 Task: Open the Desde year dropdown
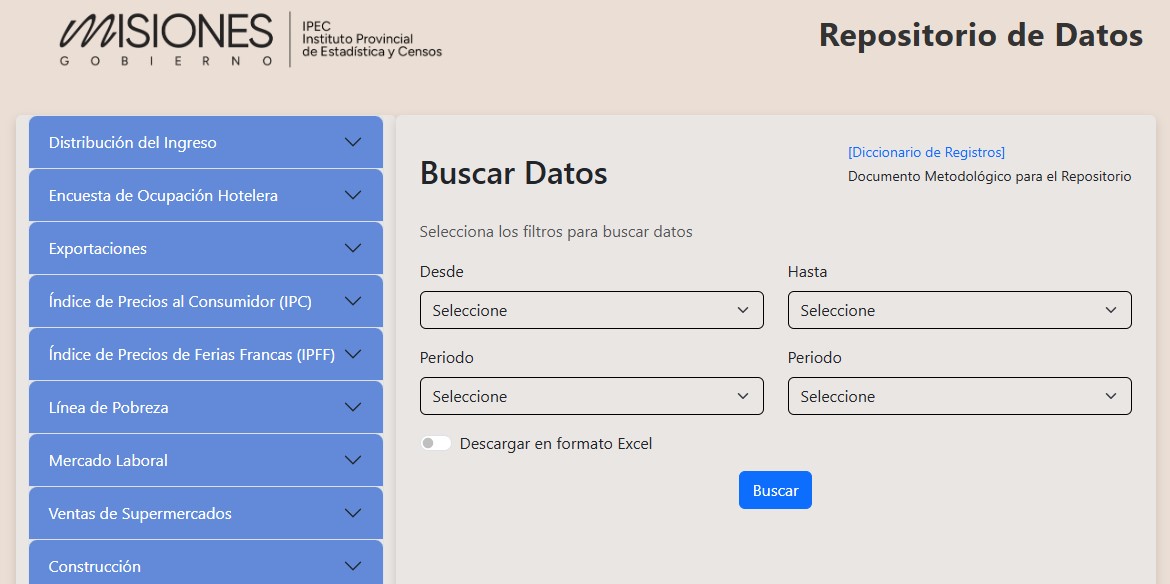(x=592, y=310)
